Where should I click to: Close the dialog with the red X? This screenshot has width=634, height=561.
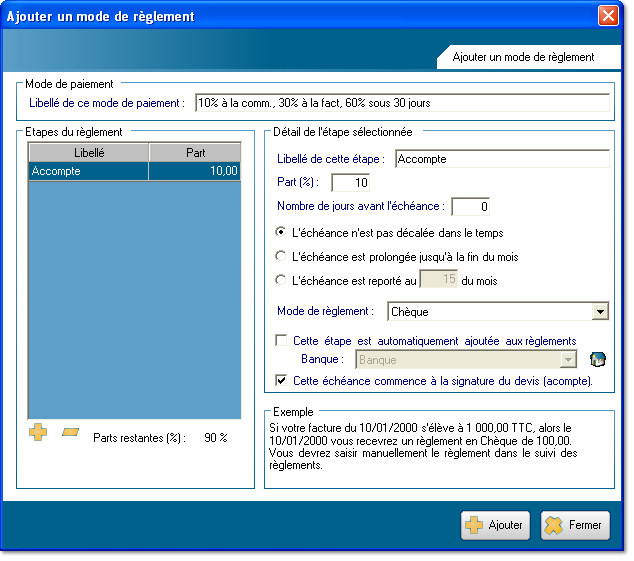click(609, 16)
